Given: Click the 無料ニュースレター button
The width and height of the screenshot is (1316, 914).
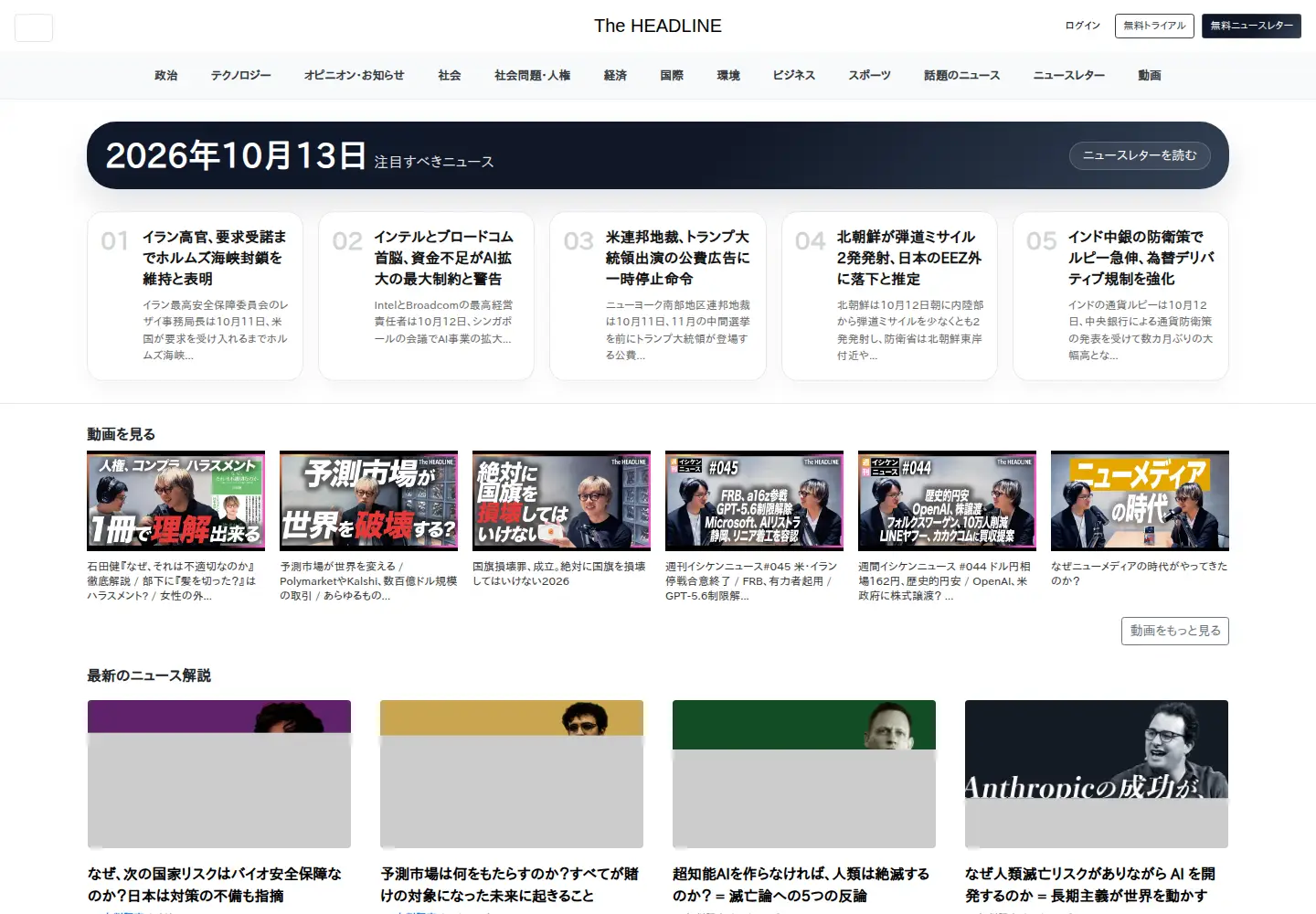Looking at the screenshot, I should (x=1251, y=26).
